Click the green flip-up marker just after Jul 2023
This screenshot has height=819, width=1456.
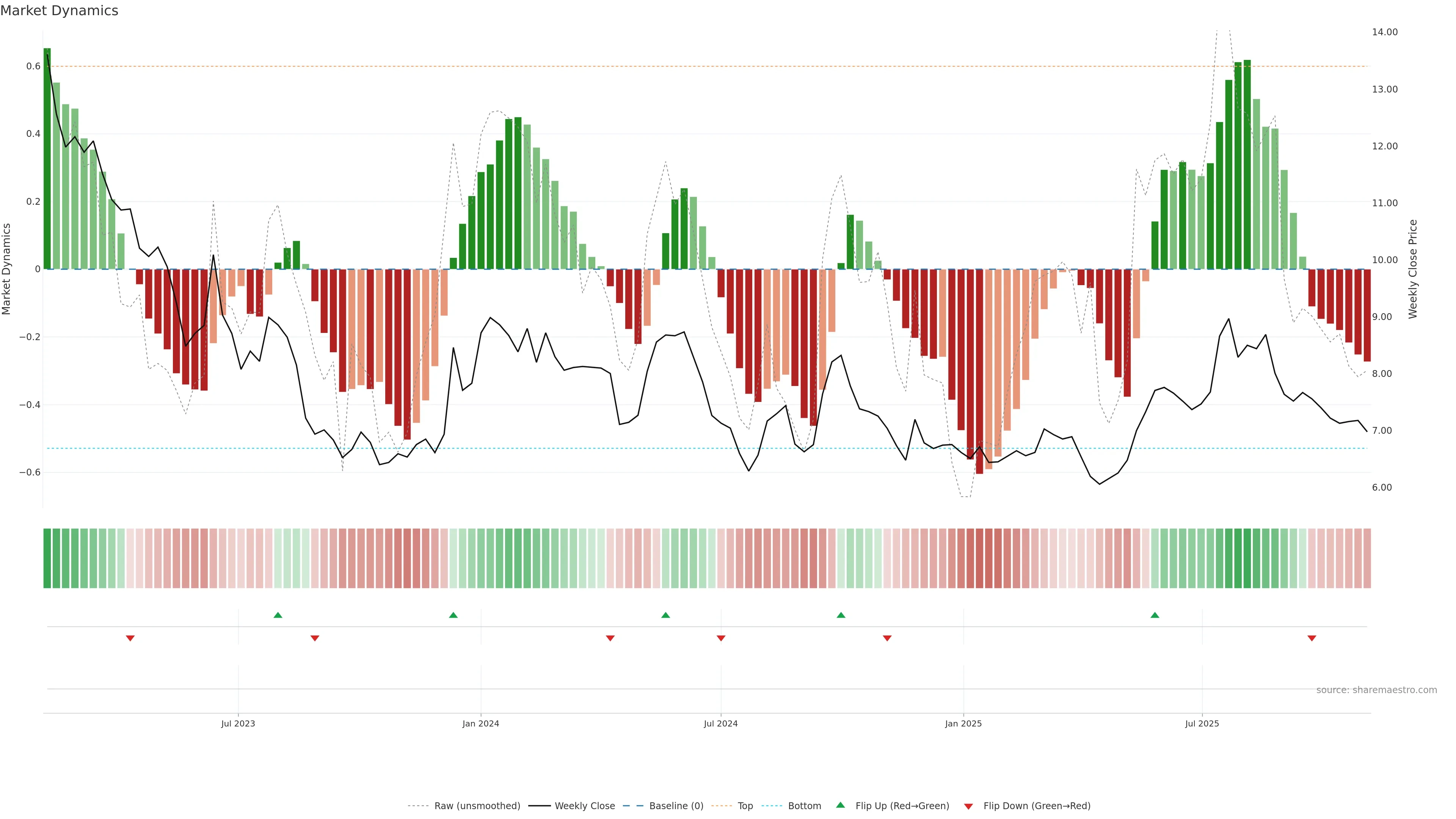coord(278,615)
